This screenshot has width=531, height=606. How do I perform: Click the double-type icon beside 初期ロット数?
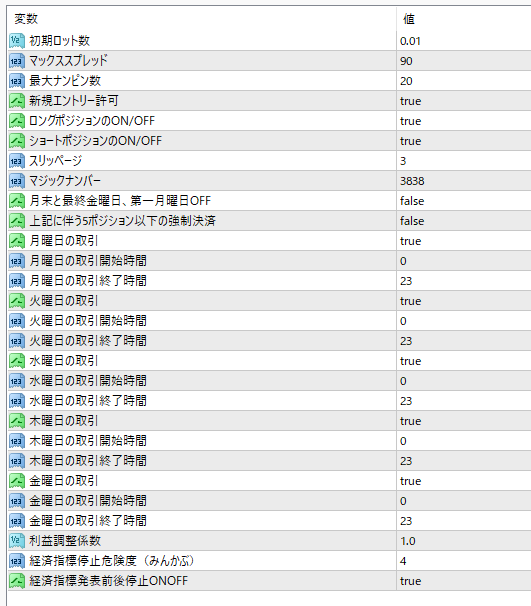coord(17,41)
